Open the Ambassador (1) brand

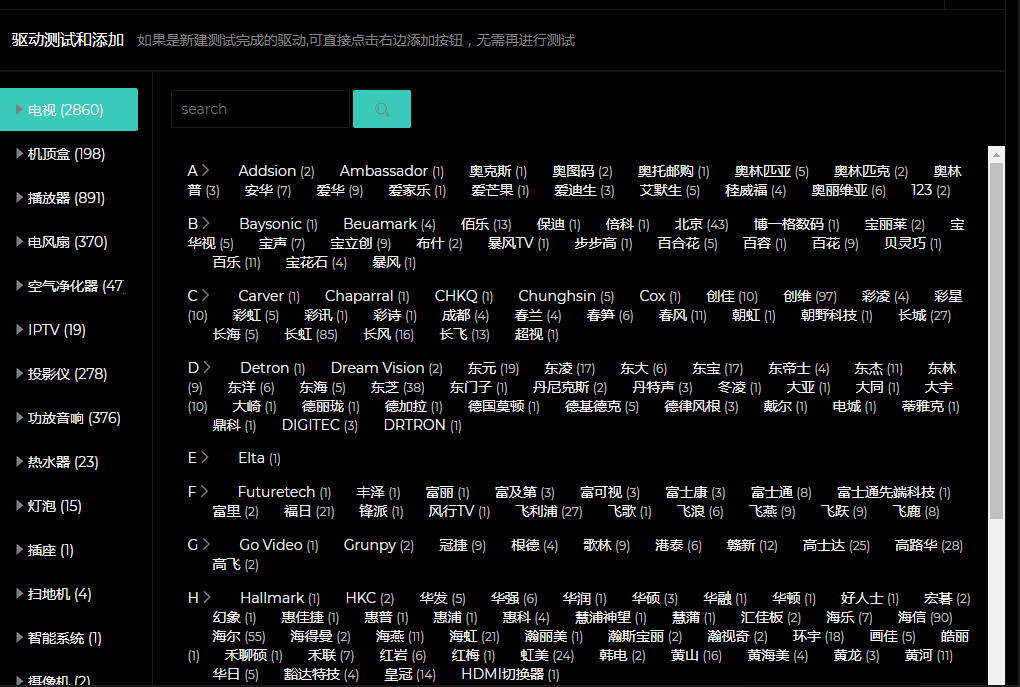pos(392,171)
